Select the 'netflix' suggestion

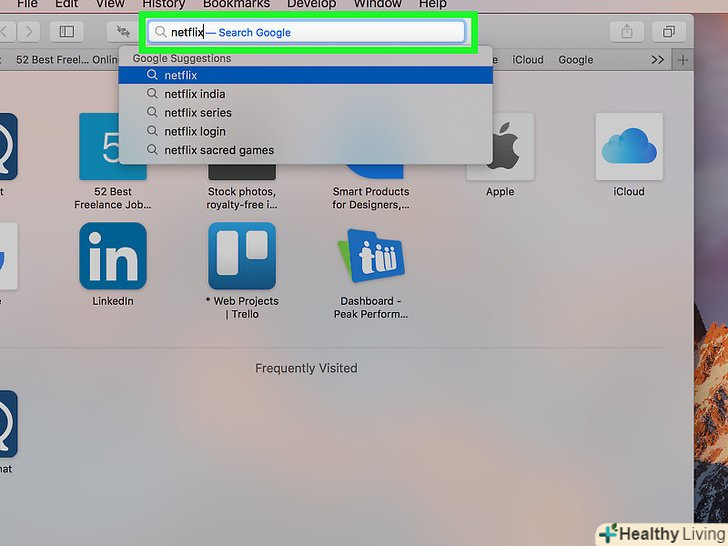[x=306, y=75]
